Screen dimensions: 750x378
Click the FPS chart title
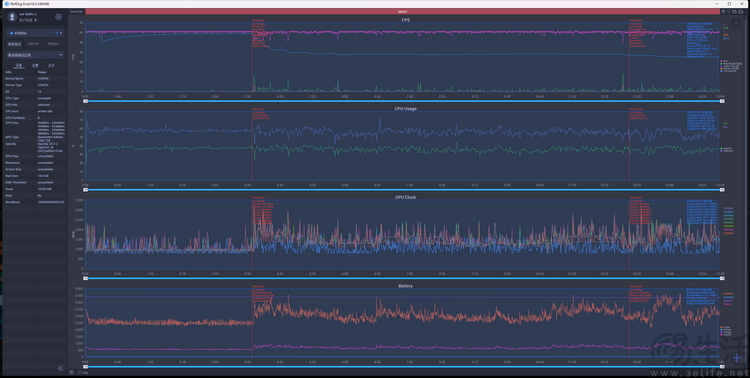[405, 20]
